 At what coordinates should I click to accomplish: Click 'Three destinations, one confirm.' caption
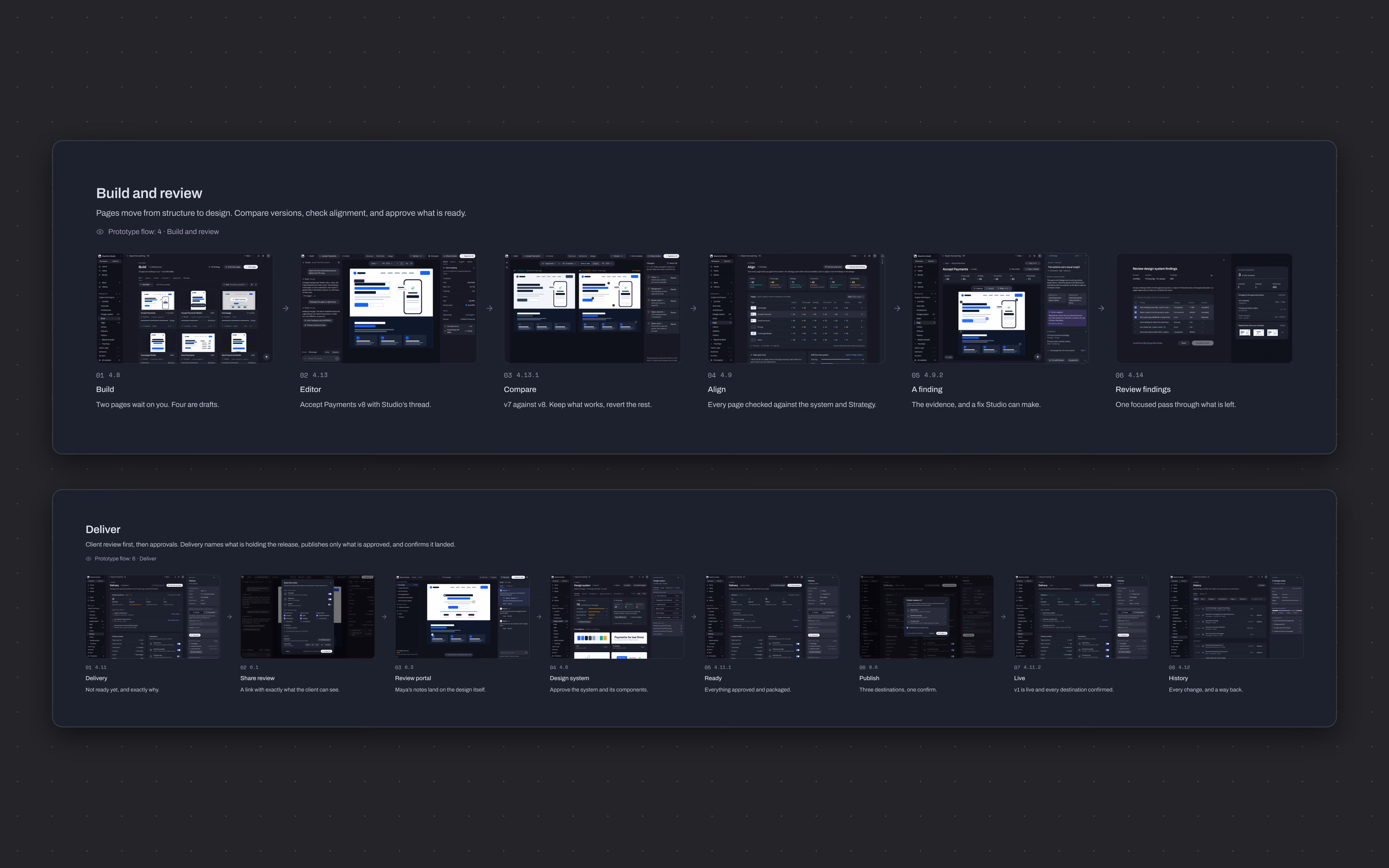tap(898, 690)
